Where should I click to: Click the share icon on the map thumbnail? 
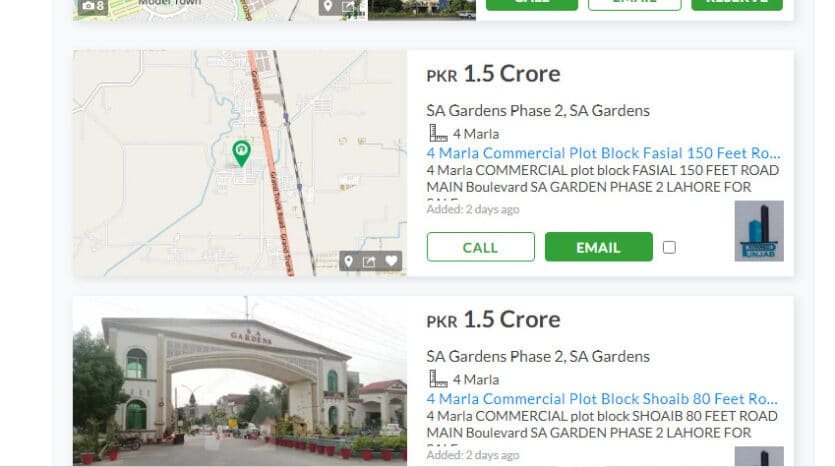pos(369,261)
